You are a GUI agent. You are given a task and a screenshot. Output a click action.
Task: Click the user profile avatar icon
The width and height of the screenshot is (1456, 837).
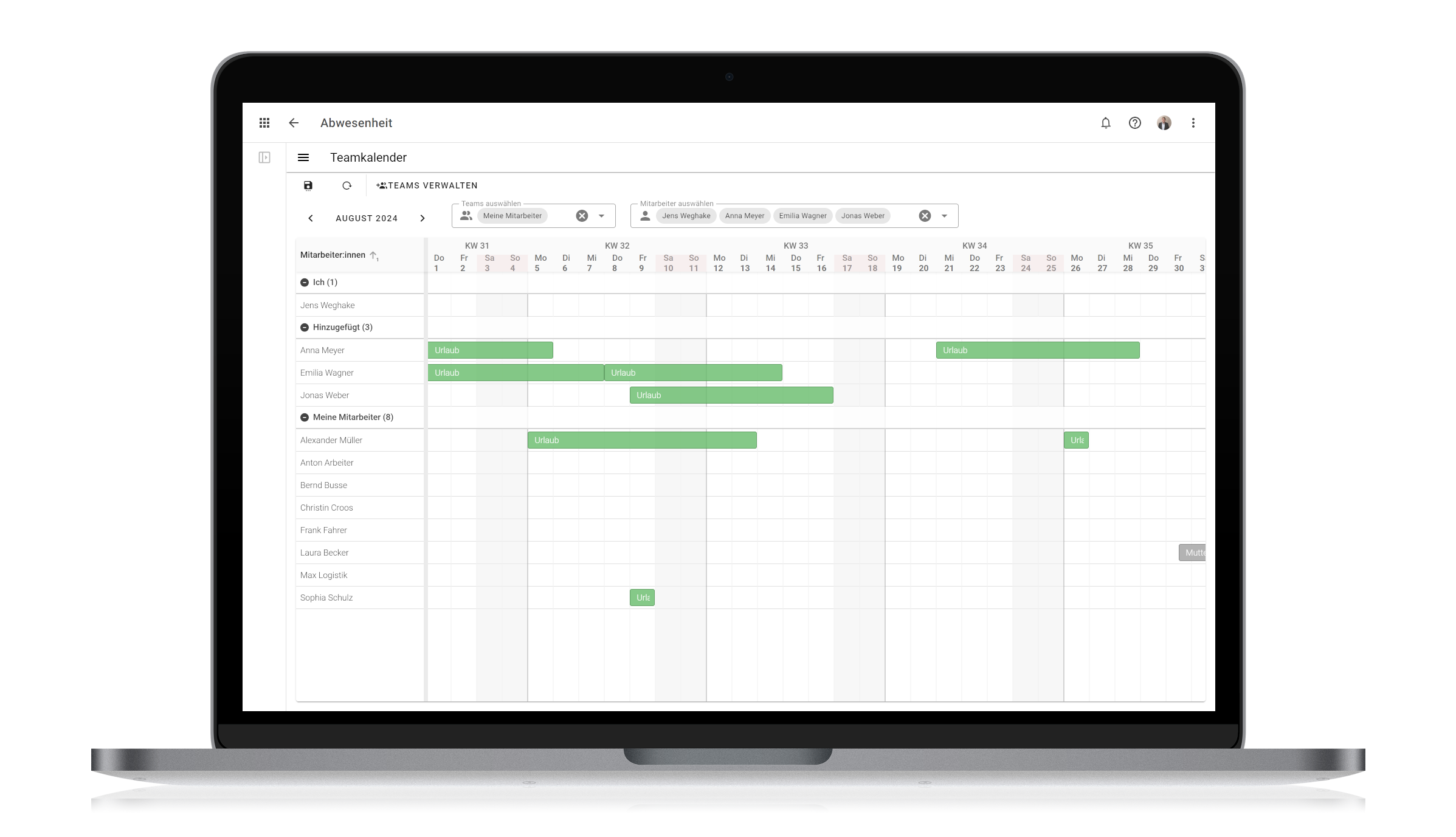tap(1164, 122)
